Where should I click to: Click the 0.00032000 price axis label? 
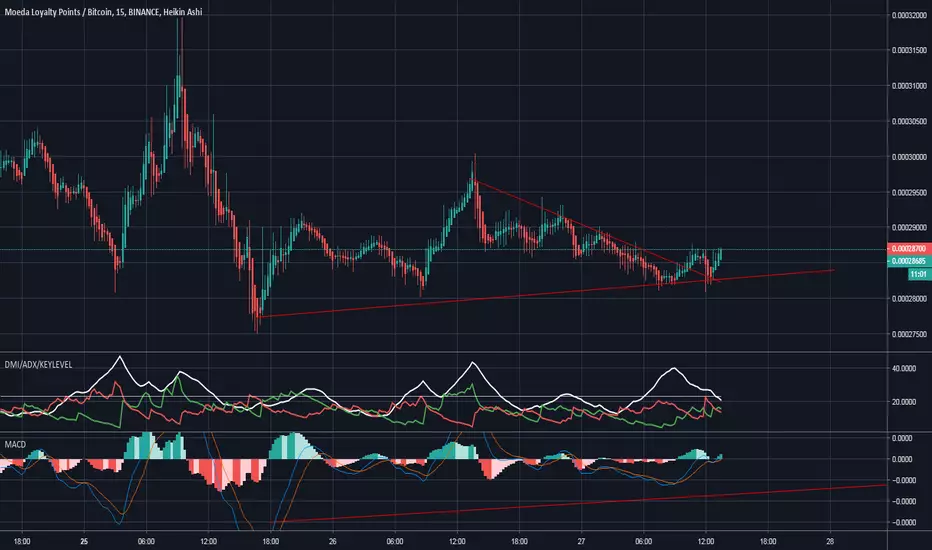pos(909,15)
